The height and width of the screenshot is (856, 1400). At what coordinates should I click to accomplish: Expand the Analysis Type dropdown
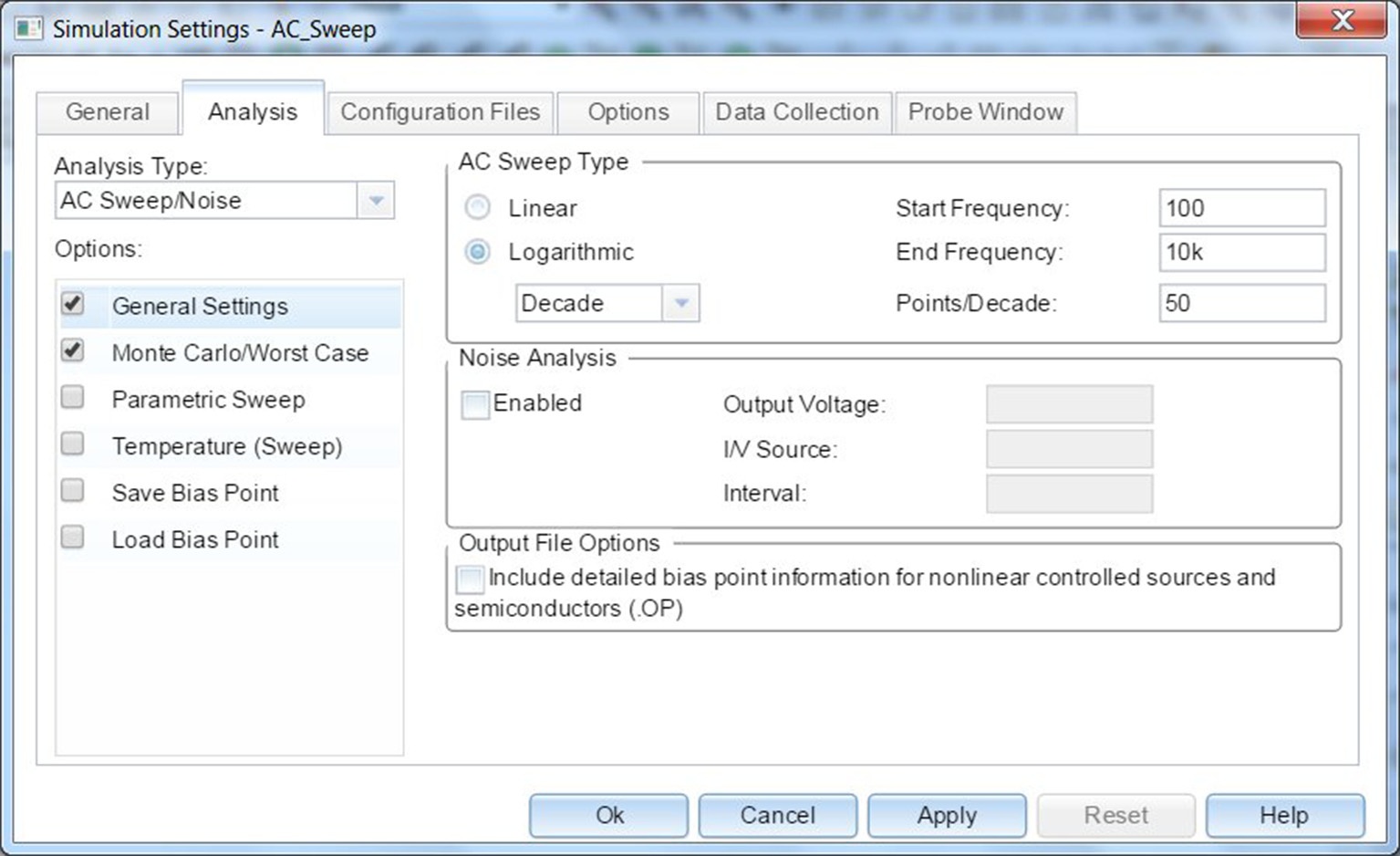[376, 201]
